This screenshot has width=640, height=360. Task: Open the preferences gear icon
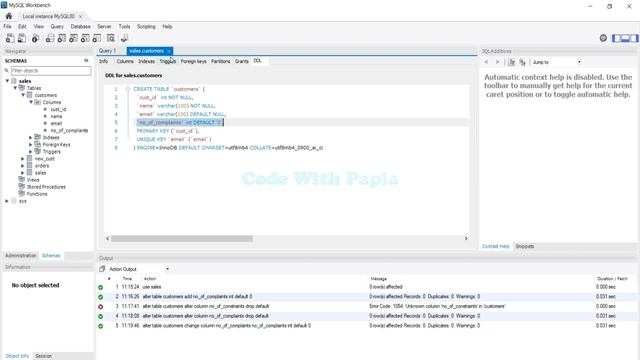(x=603, y=38)
